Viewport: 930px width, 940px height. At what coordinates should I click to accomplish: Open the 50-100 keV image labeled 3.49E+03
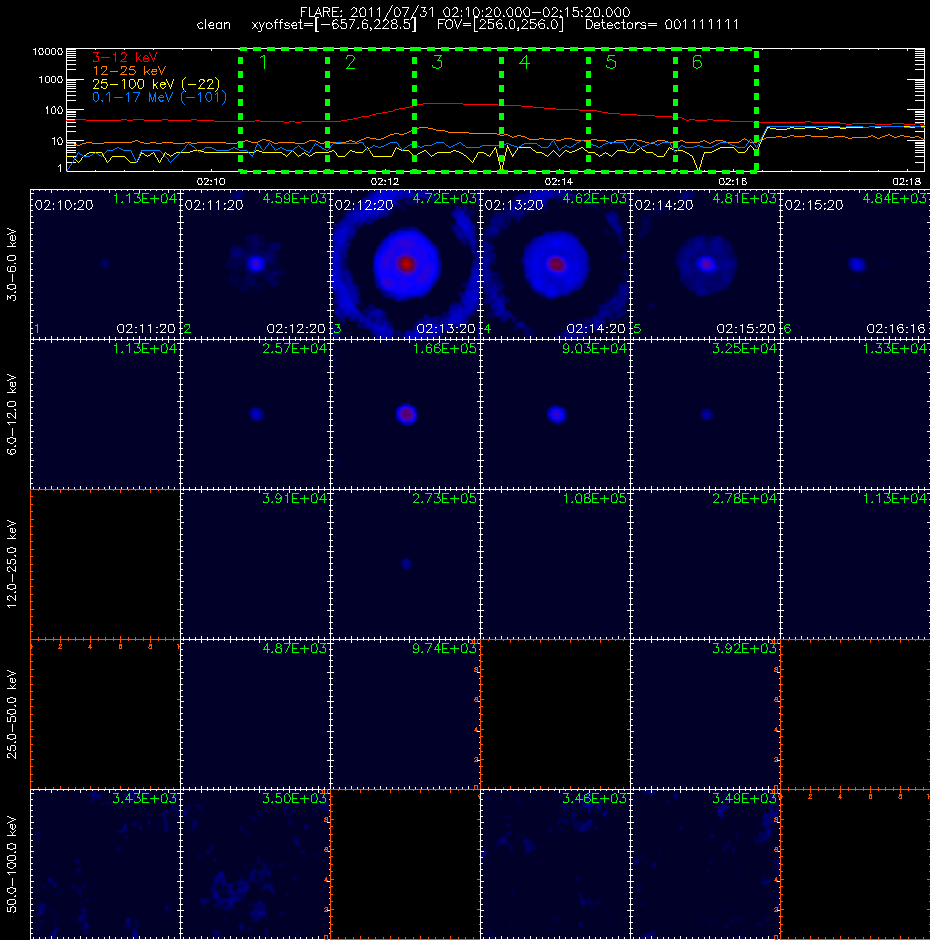click(705, 864)
